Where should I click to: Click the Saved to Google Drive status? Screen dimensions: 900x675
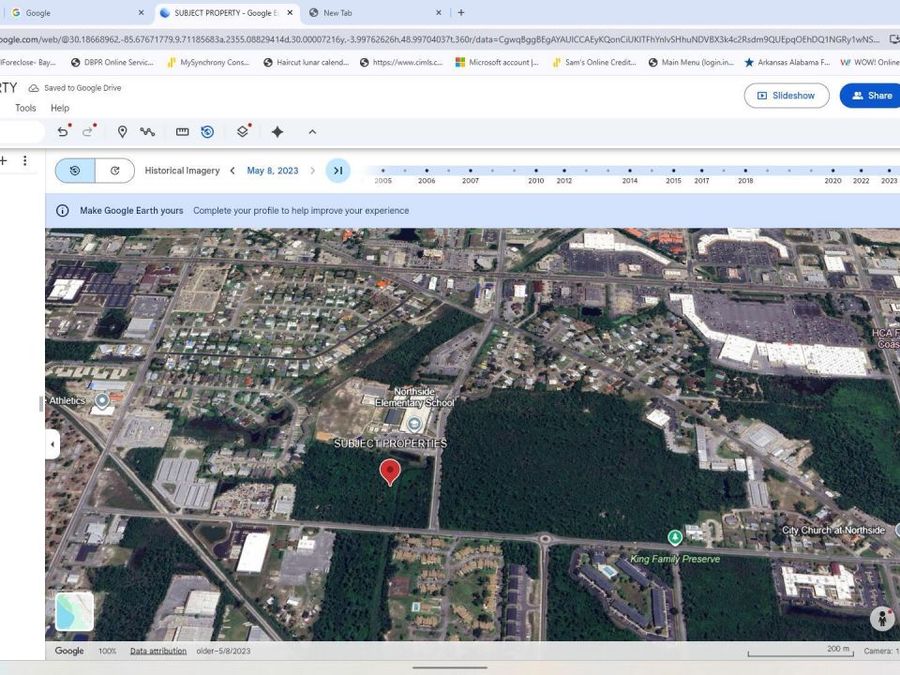coord(75,88)
